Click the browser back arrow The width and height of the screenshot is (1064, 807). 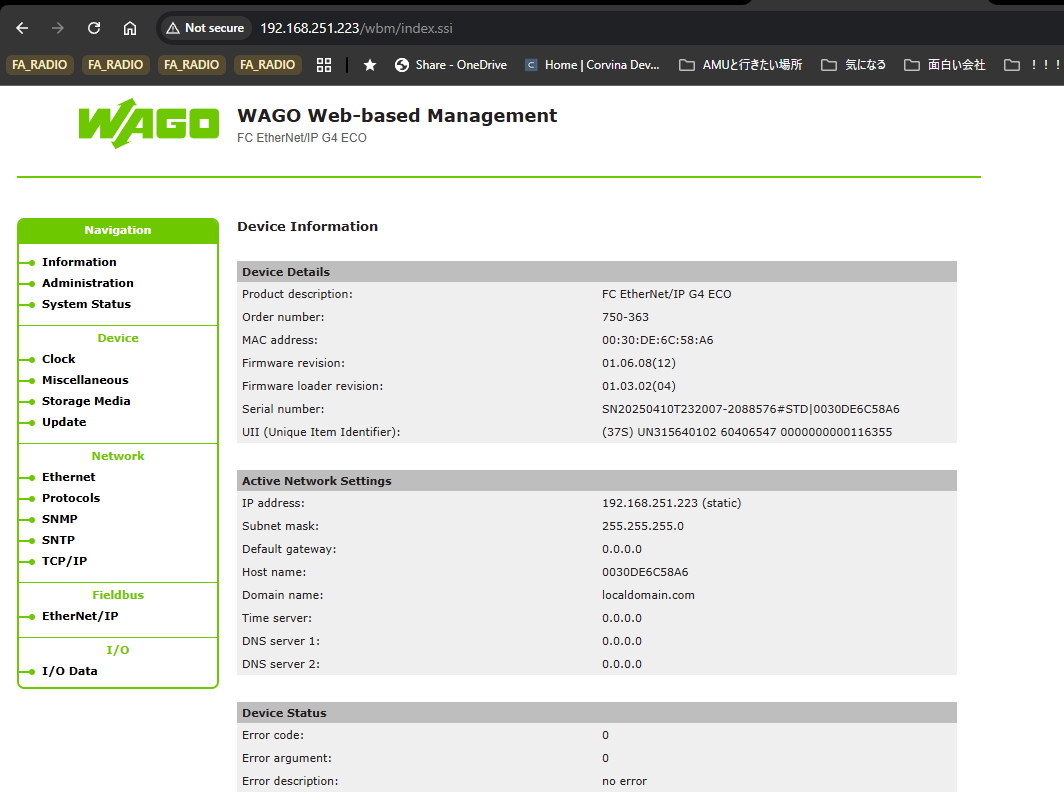22,28
